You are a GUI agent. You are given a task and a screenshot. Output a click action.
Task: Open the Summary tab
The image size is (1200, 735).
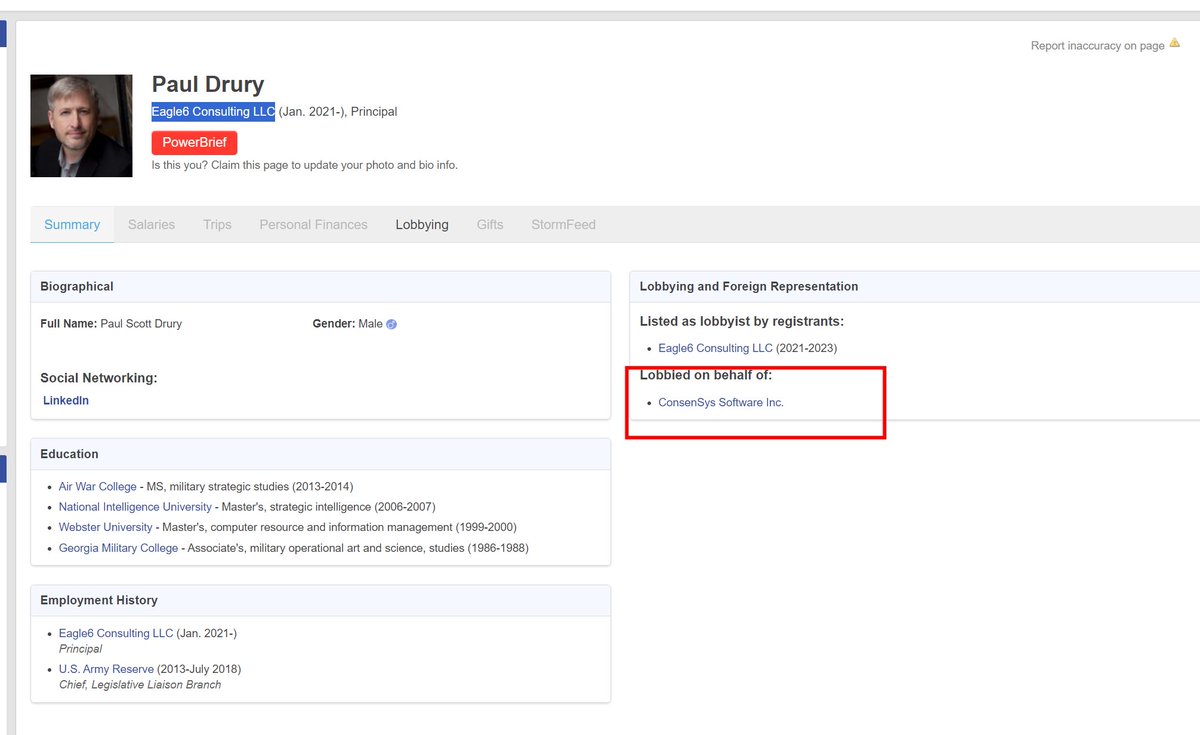click(72, 225)
